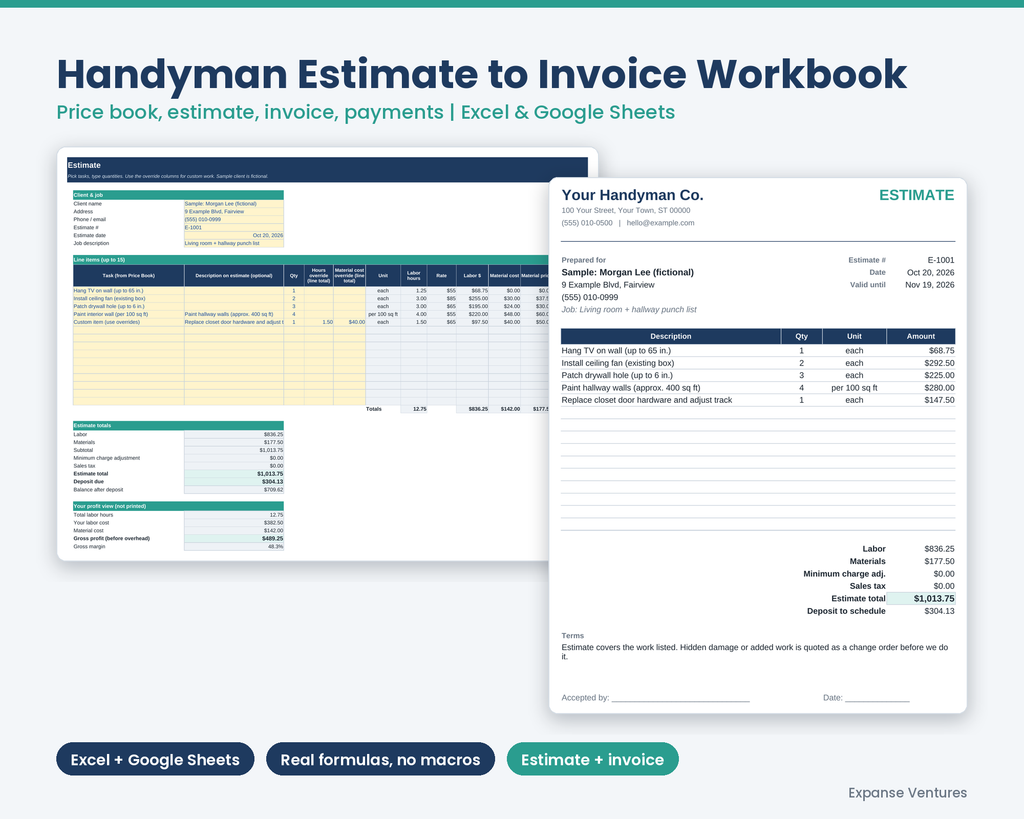1024x819 pixels.
Task: Click the "Your Handyman Co." company name
Action: click(x=632, y=195)
